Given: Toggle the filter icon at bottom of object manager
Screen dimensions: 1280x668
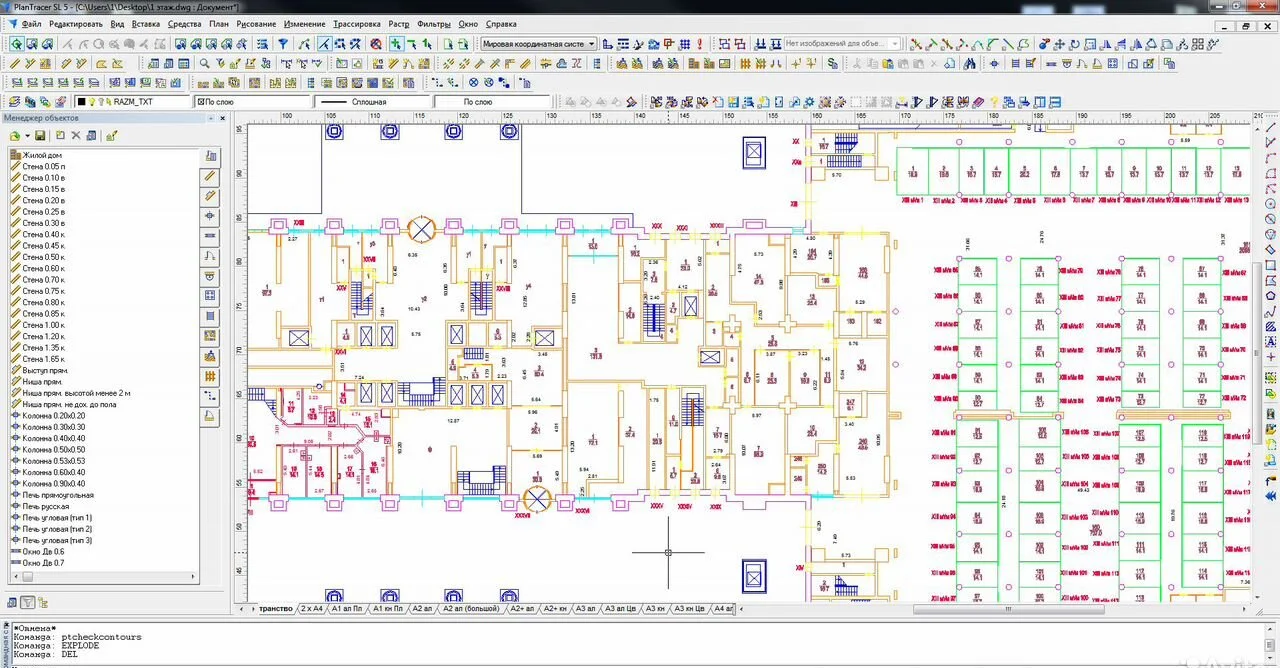Looking at the screenshot, I should (28, 602).
